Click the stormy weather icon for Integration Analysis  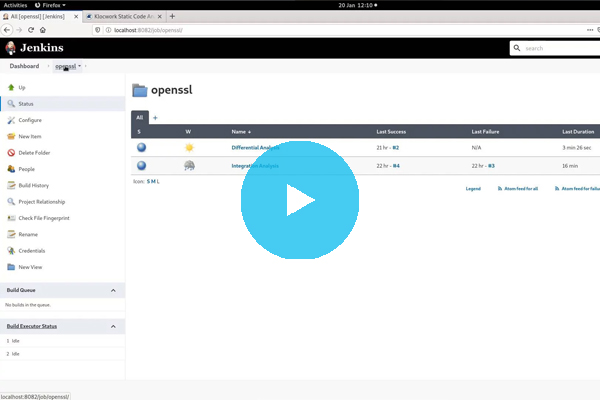189,165
